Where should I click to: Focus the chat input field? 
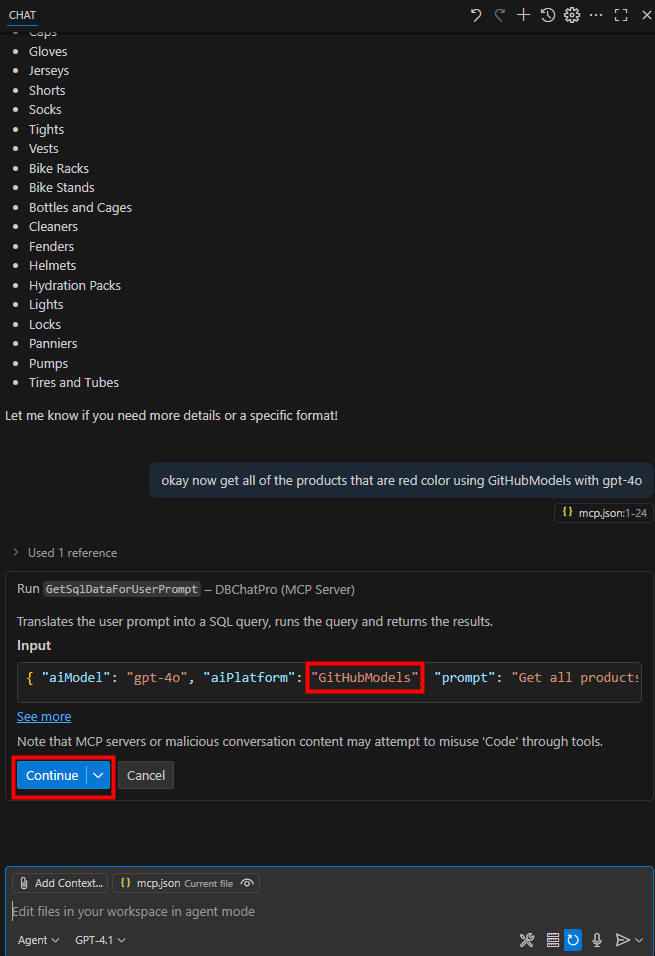click(x=329, y=911)
